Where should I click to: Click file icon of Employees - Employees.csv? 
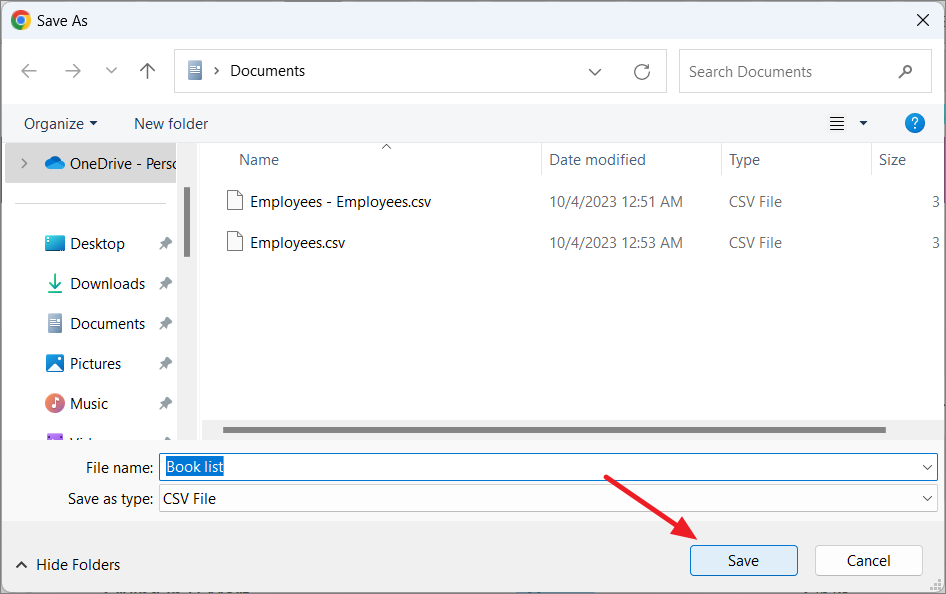(235, 200)
